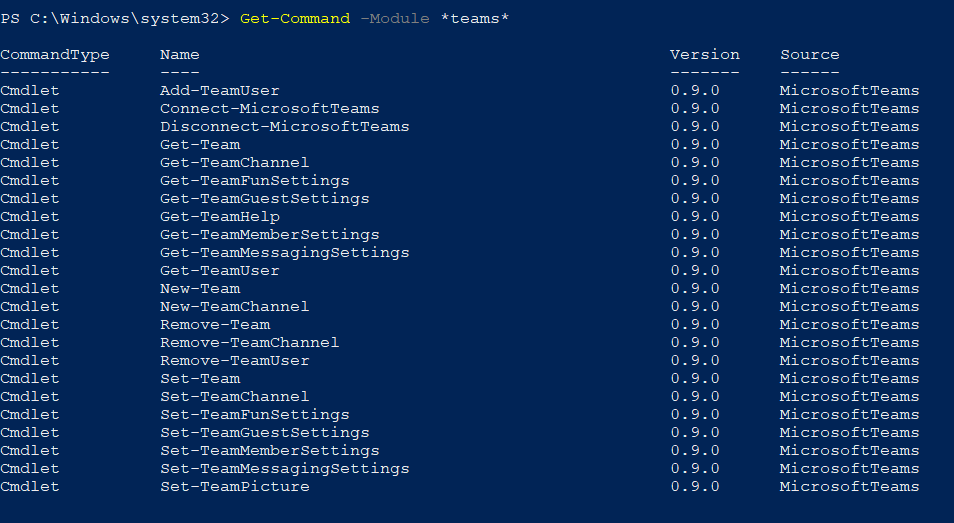The image size is (954, 523).
Task: Select the Remove-Team cmdlet name
Action: click(215, 325)
